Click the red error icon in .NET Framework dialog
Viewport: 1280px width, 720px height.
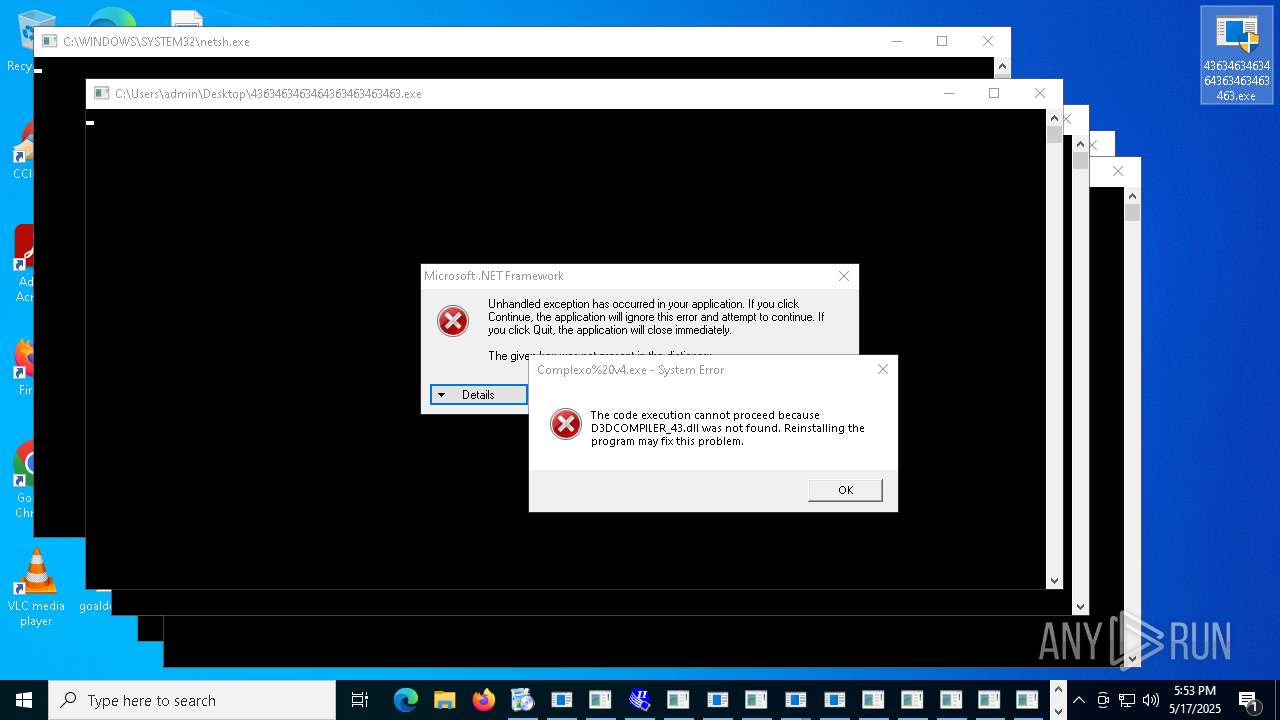tap(453, 321)
